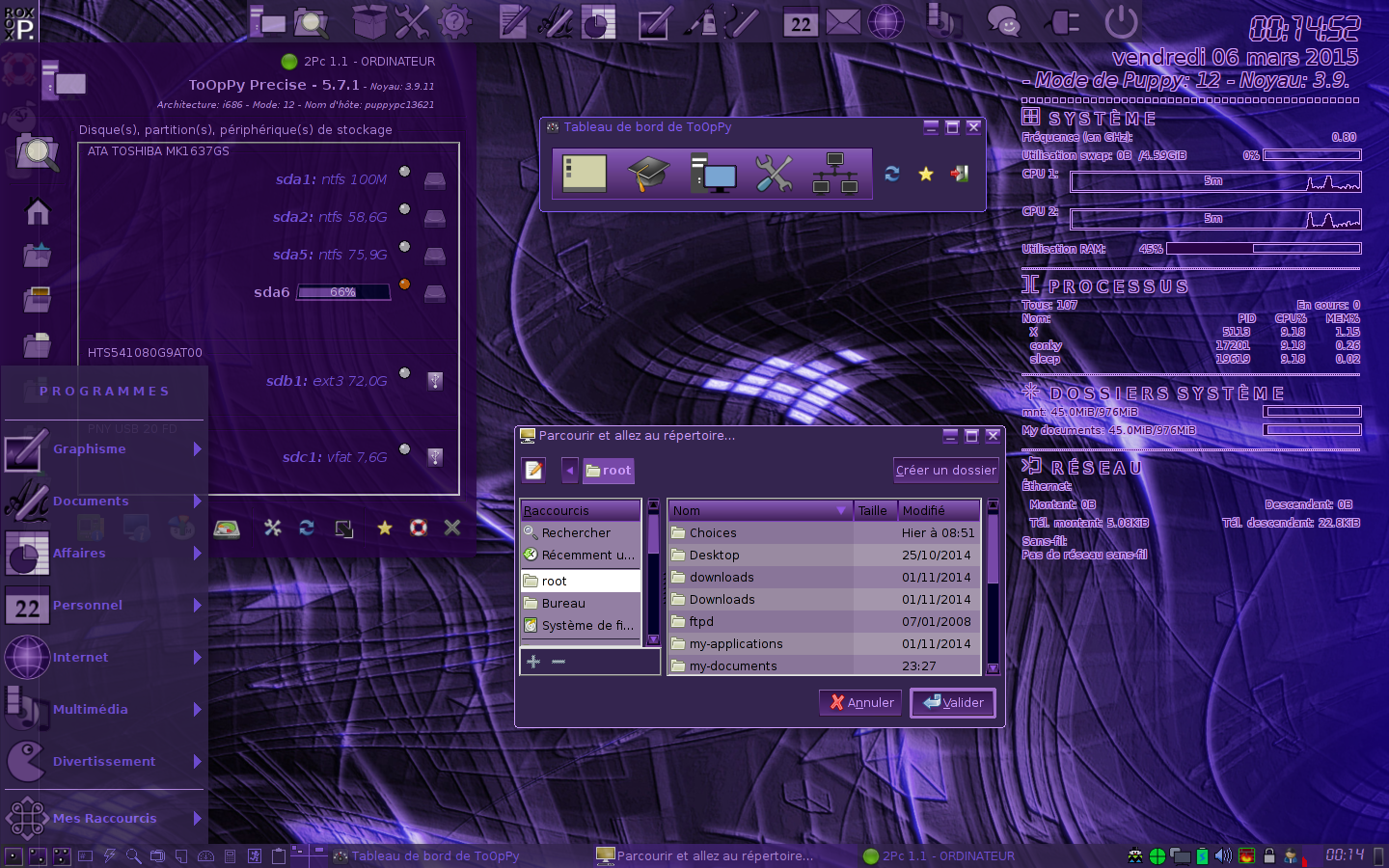Confirm with the Valider button

tap(953, 702)
